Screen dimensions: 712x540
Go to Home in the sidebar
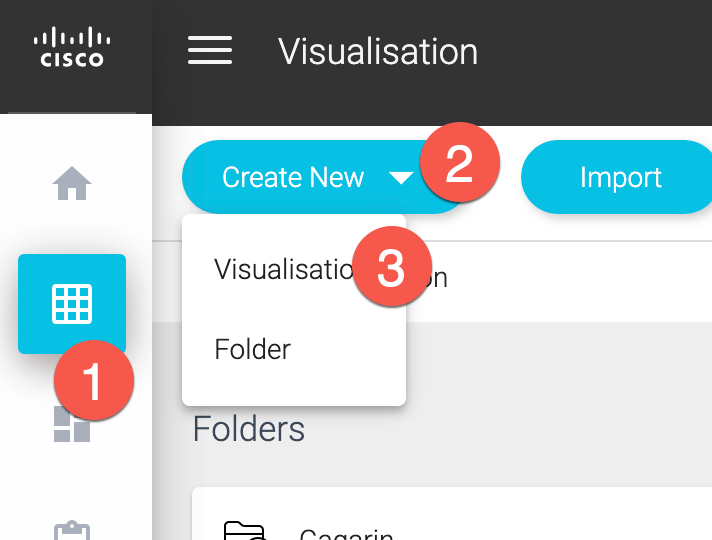coord(72,184)
